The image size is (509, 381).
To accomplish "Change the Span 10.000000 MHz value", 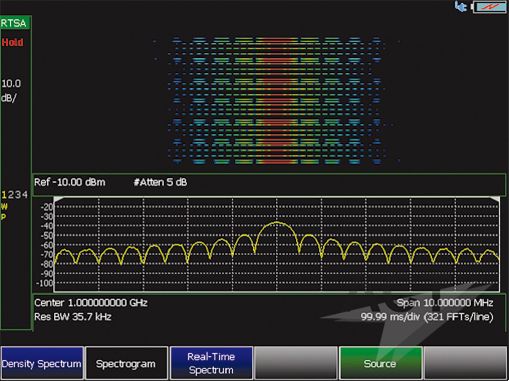I will [x=445, y=303].
